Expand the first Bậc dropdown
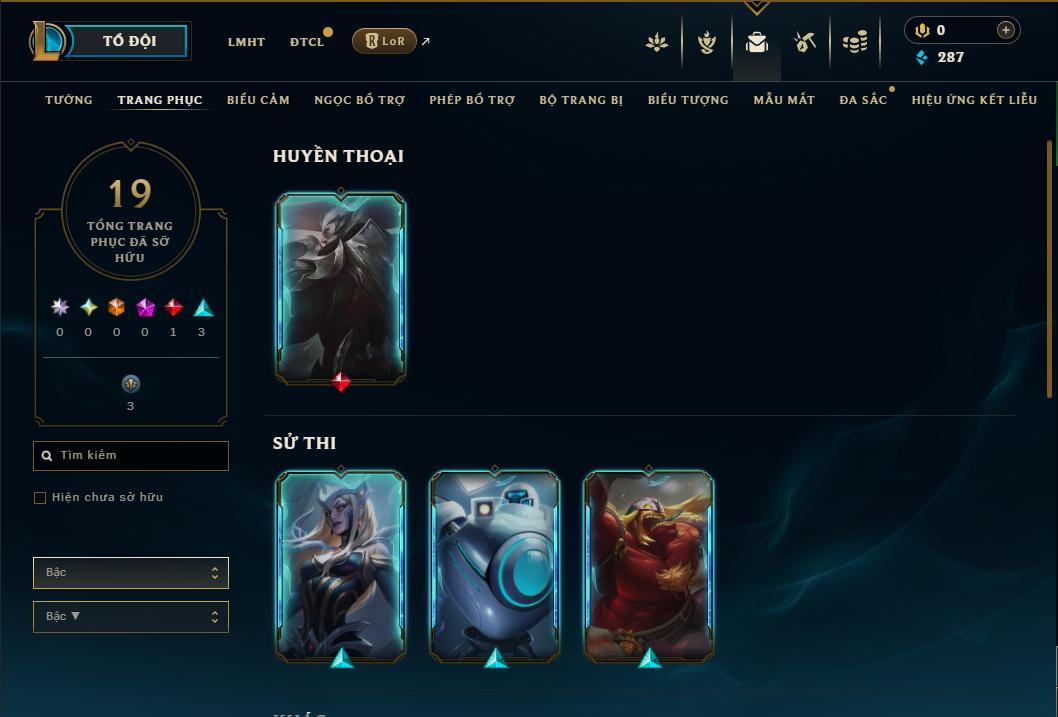 pos(131,573)
